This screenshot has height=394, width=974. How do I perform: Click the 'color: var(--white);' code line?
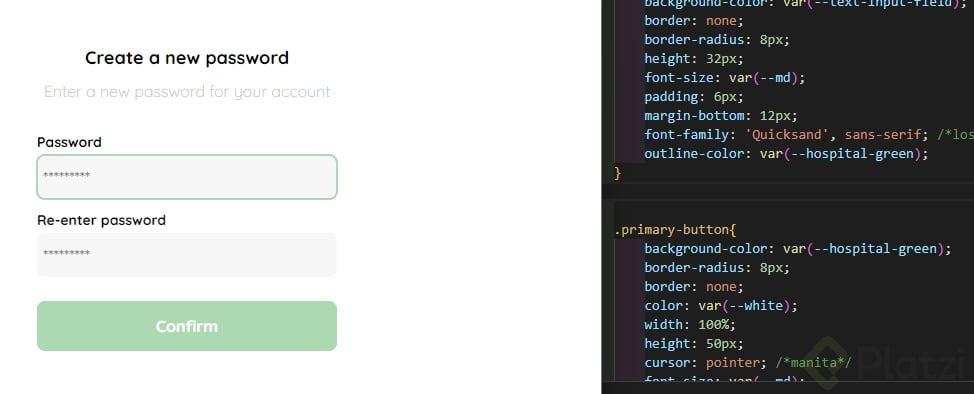[x=721, y=306]
